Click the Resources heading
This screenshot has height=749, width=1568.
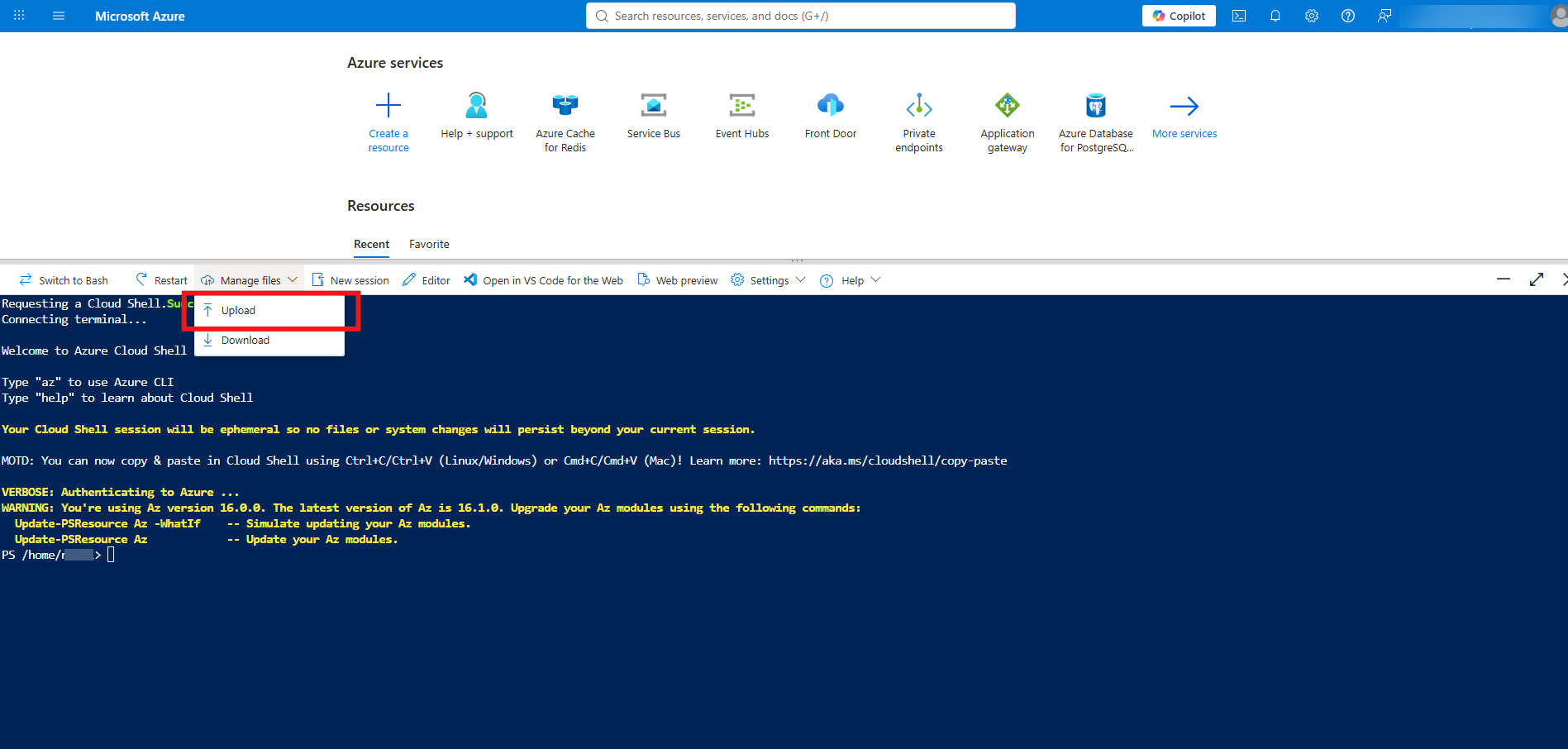tap(381, 206)
